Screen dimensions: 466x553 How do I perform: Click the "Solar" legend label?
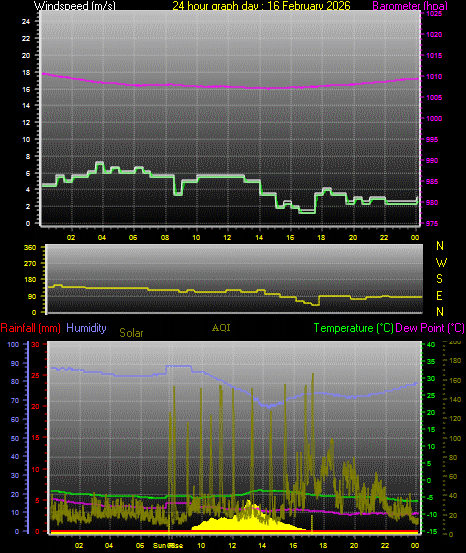[131, 333]
